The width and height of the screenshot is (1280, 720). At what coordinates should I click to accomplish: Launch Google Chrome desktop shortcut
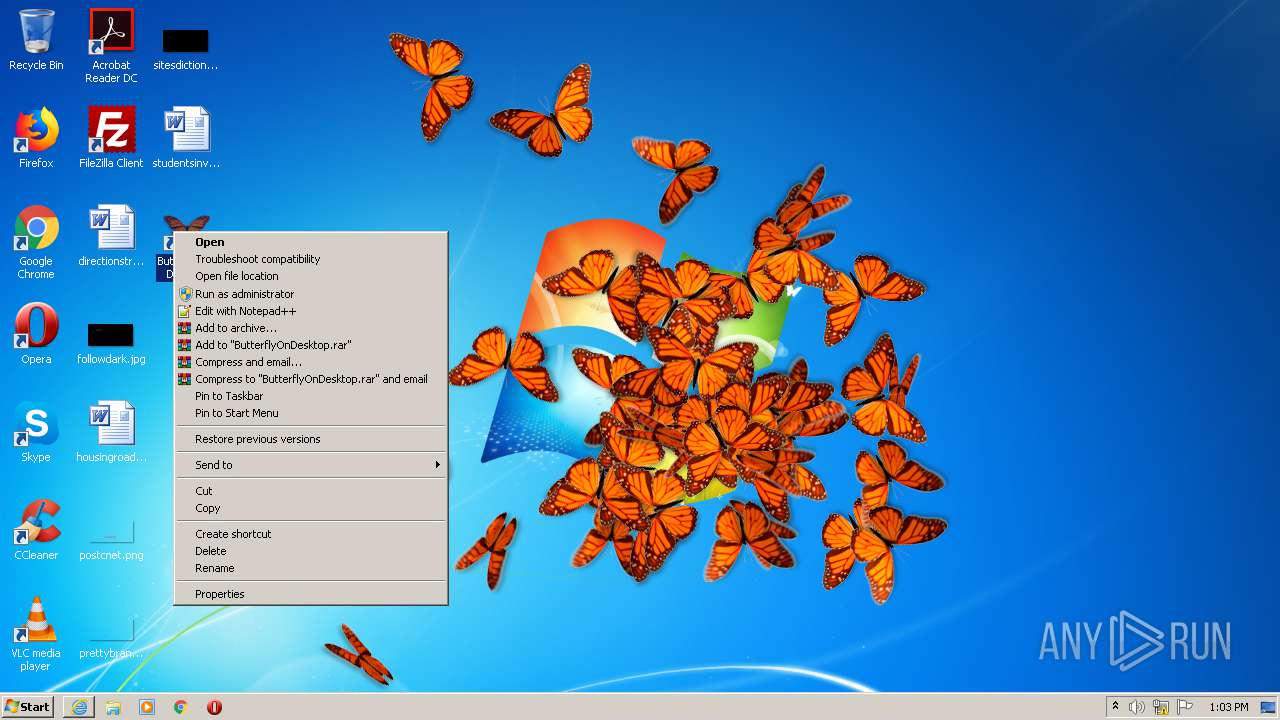(36, 243)
